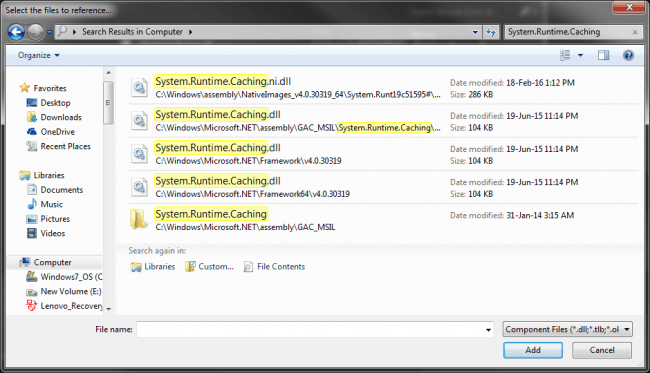Image resolution: width=650 pixels, height=373 pixels.
Task: Click the OneDrive cloud icon
Action: click(32, 131)
